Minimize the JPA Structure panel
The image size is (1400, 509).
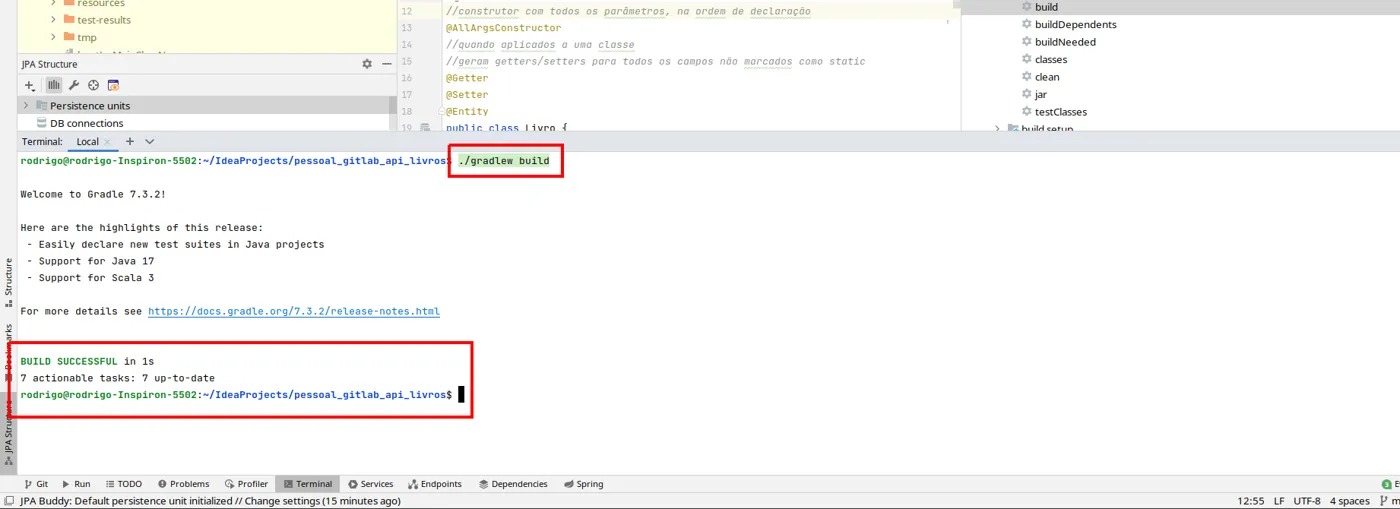(x=385, y=64)
